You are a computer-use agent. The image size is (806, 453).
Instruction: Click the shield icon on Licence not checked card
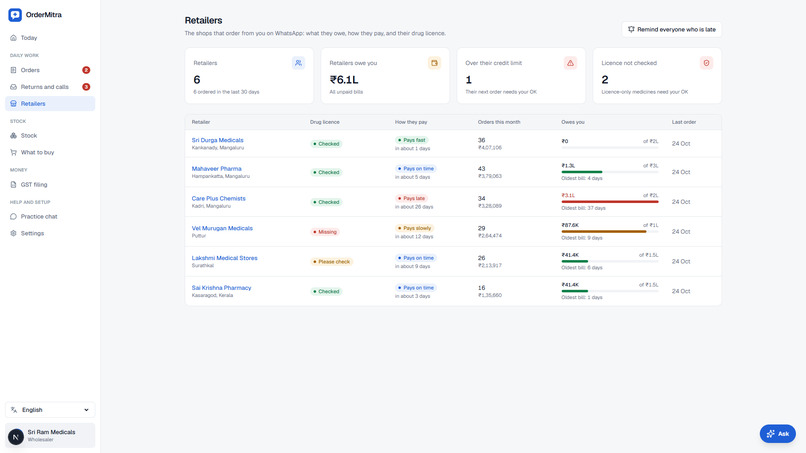pyautogui.click(x=706, y=63)
